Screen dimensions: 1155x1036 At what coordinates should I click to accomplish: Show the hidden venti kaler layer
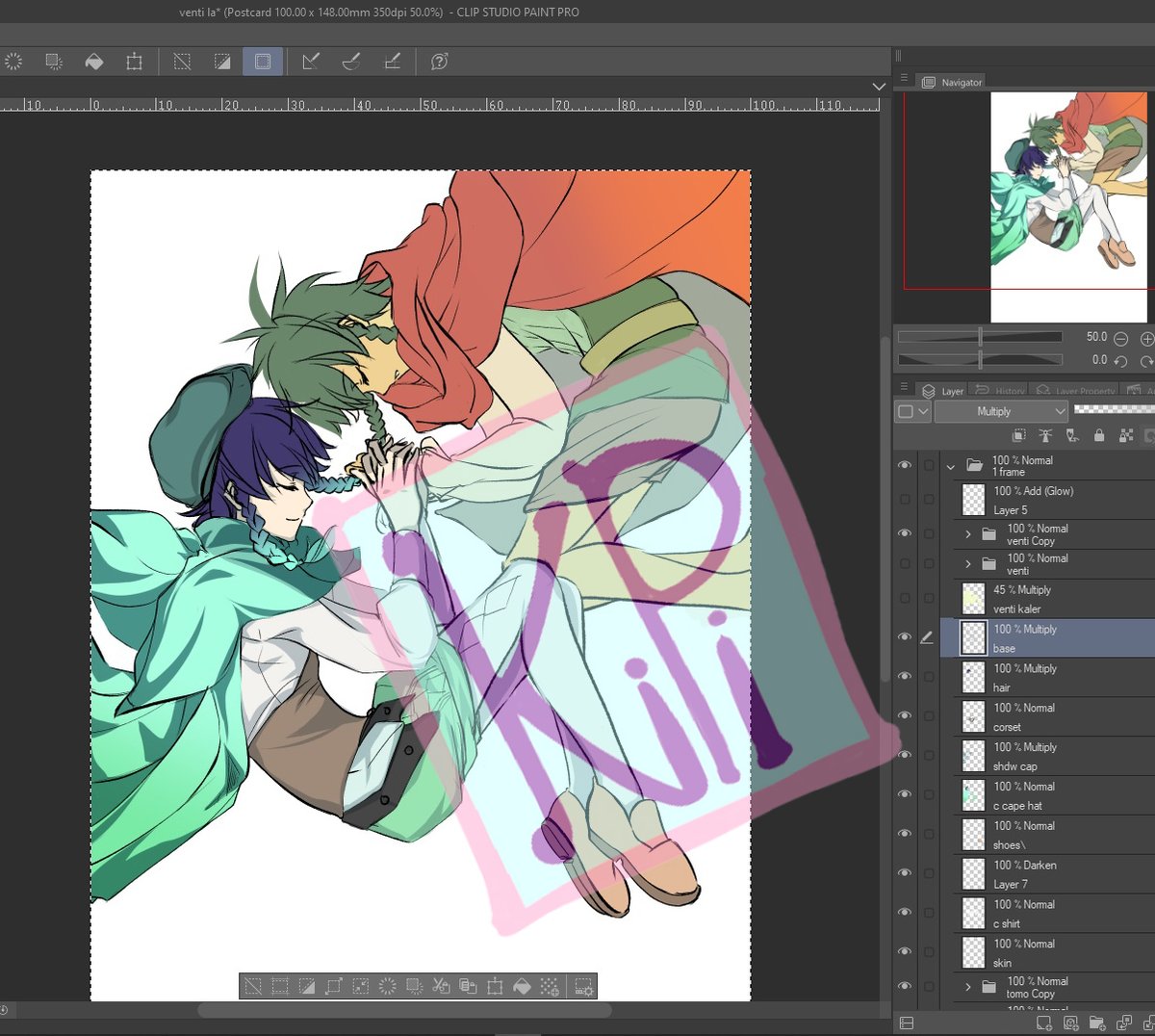905,598
